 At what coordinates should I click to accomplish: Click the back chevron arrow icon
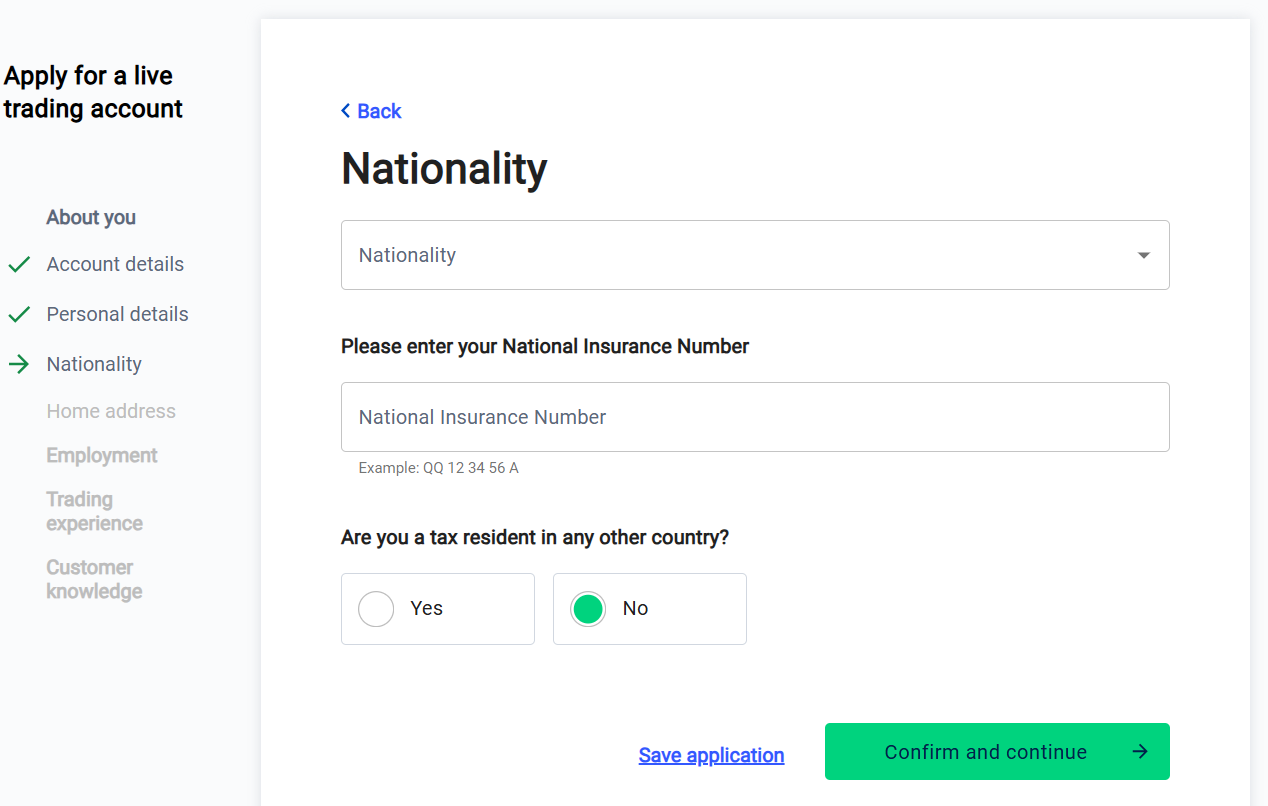click(346, 111)
